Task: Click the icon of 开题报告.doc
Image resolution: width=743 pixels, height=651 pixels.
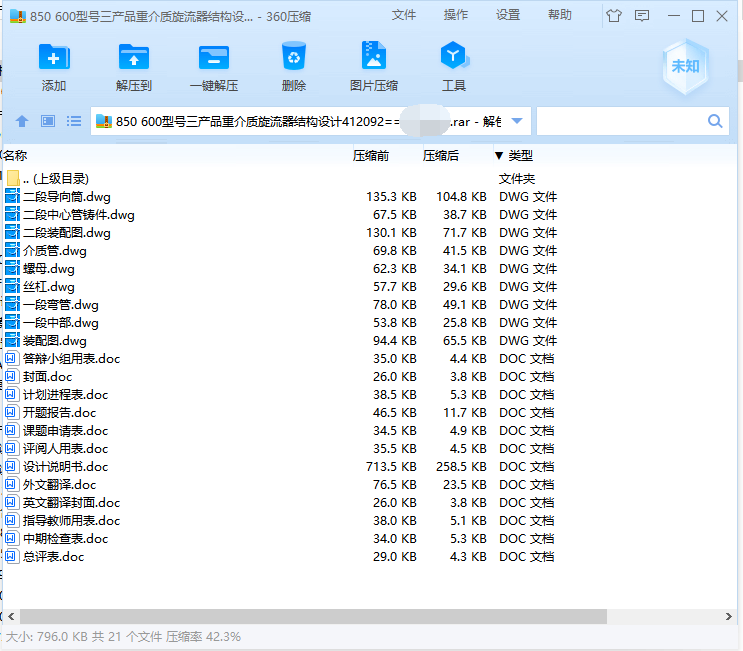Action: [x=10, y=412]
